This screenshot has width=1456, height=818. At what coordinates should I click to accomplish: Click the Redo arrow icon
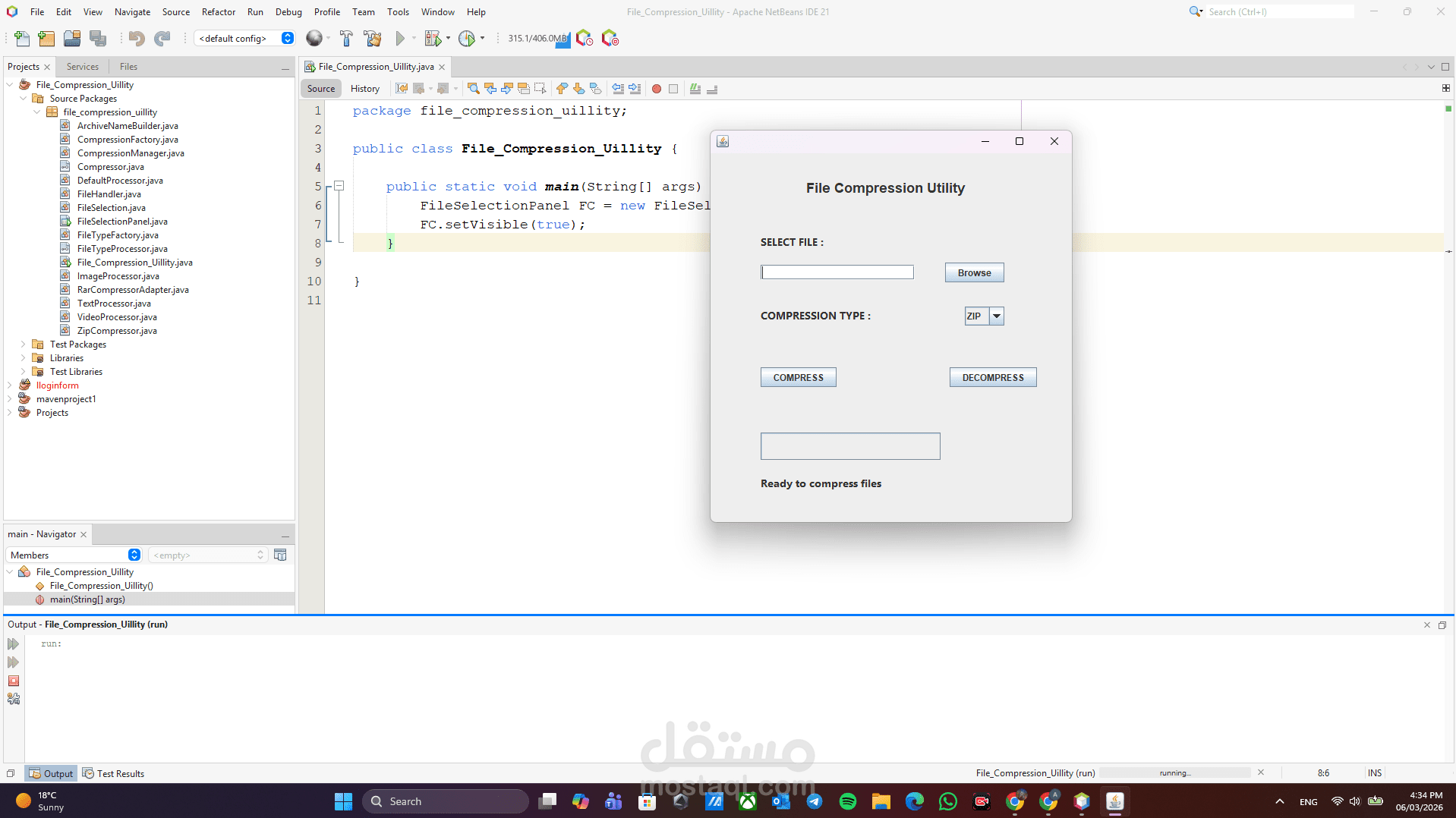[162, 39]
